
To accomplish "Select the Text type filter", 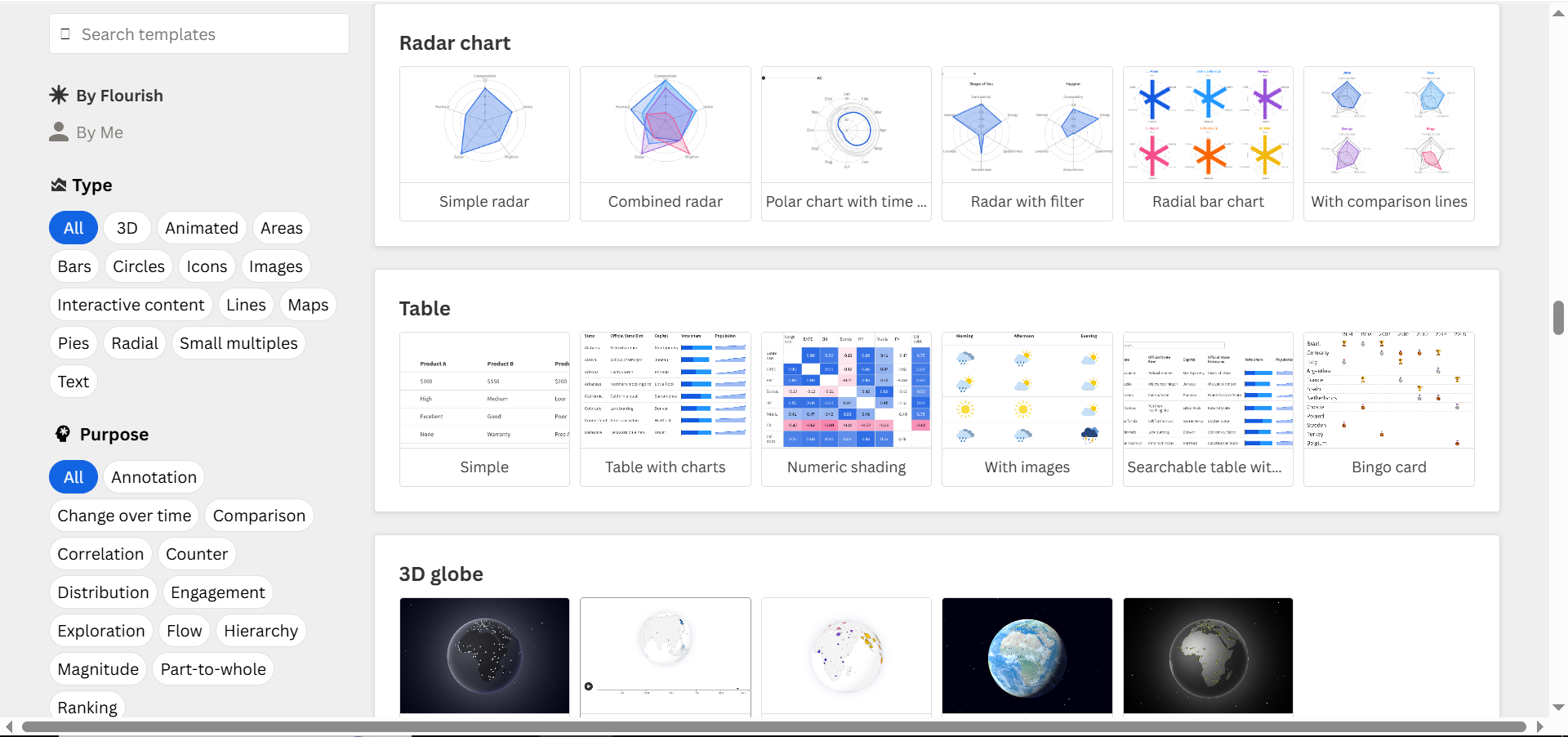I will (x=73, y=382).
